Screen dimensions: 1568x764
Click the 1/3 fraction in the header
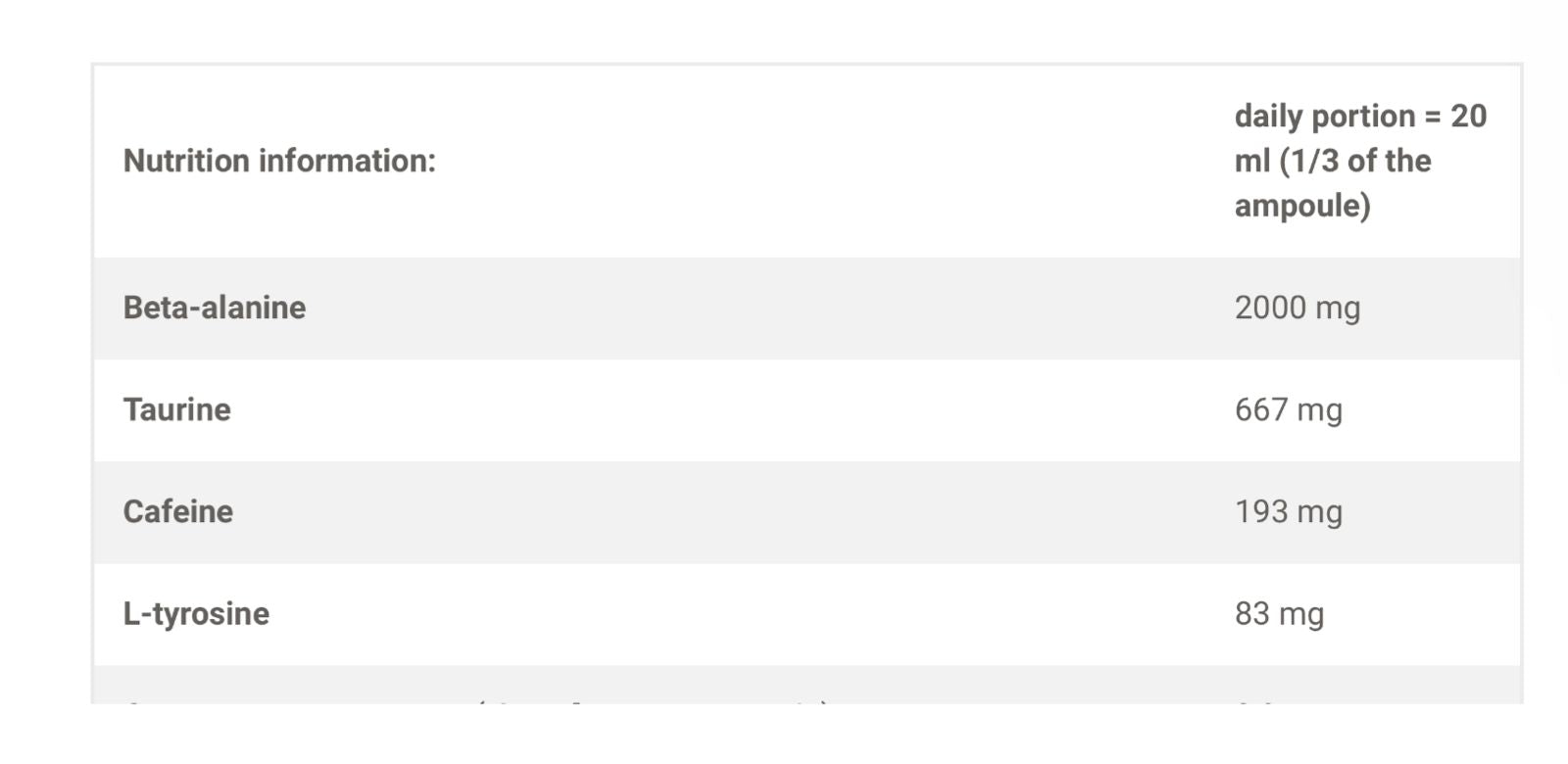(1319, 161)
